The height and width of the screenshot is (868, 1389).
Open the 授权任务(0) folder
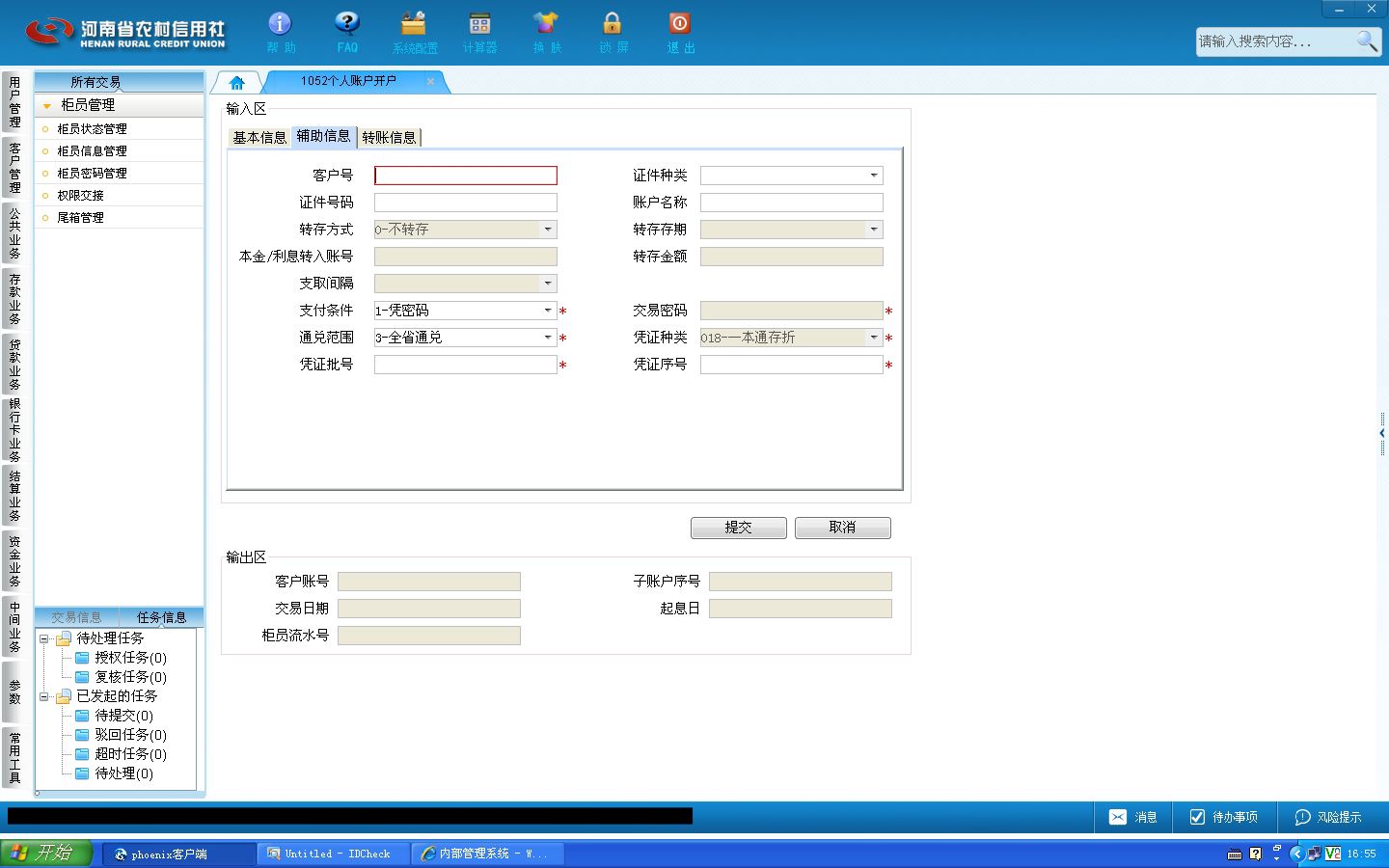[122, 658]
